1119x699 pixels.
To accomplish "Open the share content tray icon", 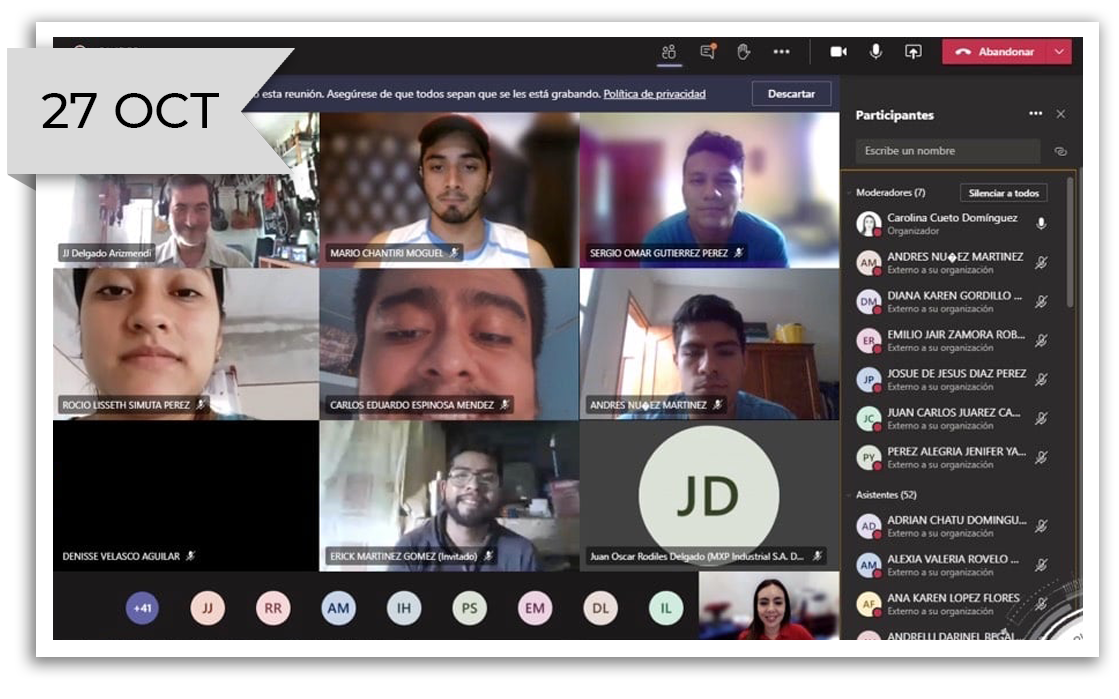I will pos(913,51).
